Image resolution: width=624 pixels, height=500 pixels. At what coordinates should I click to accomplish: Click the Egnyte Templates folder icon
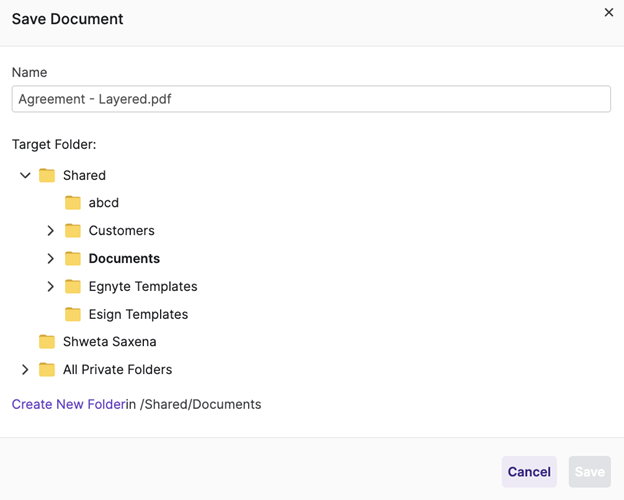point(73,287)
